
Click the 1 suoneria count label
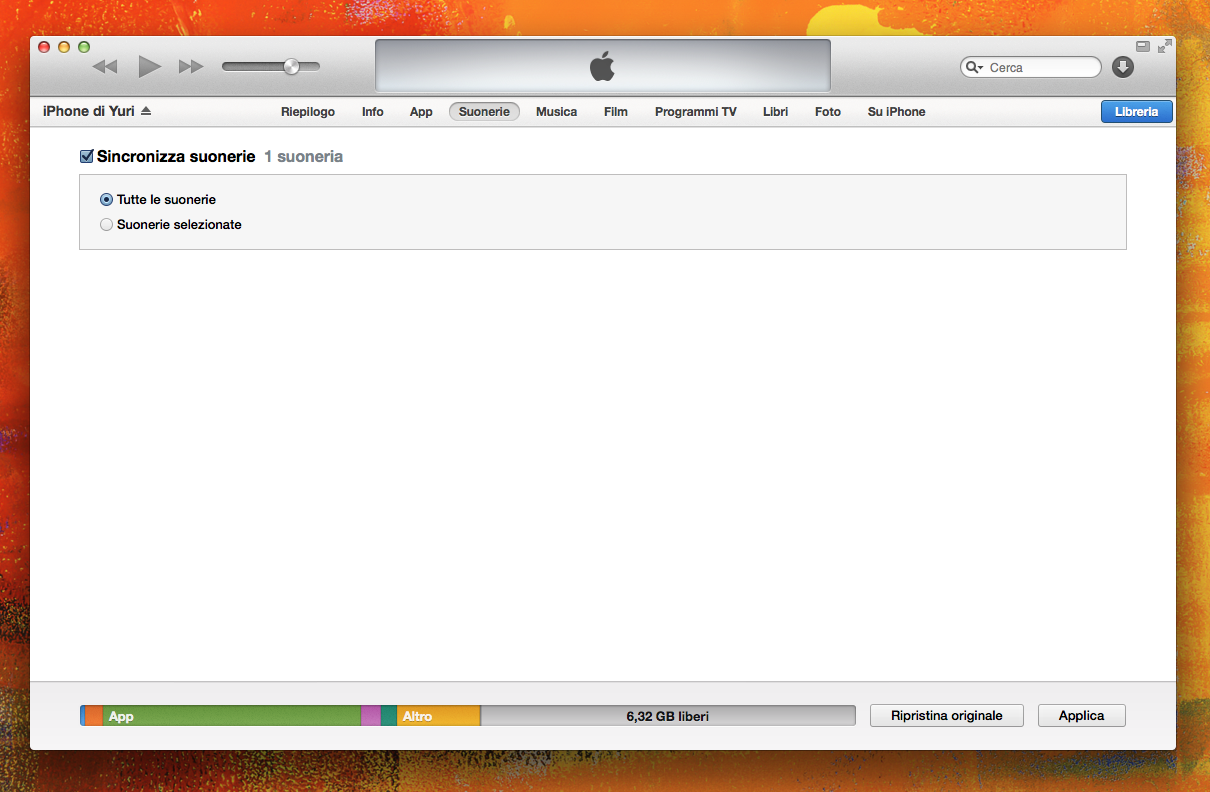click(x=303, y=157)
